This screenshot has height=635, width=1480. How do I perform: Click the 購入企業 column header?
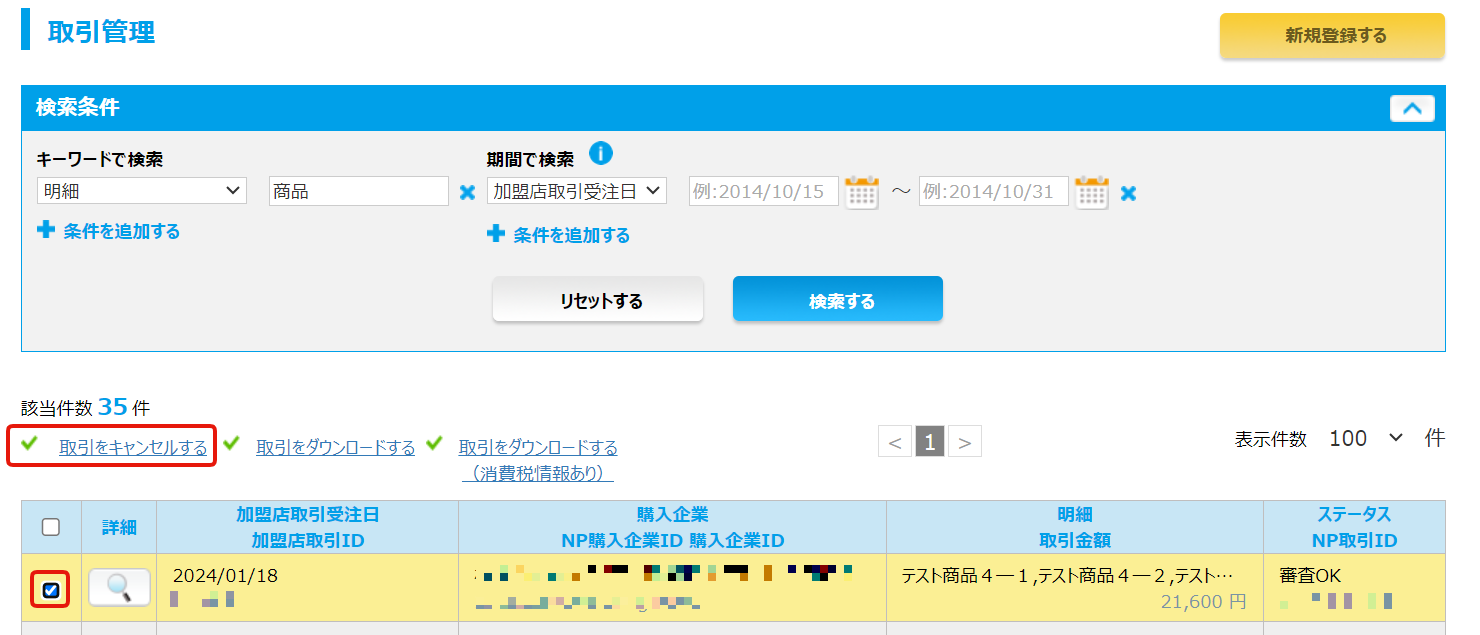(672, 515)
